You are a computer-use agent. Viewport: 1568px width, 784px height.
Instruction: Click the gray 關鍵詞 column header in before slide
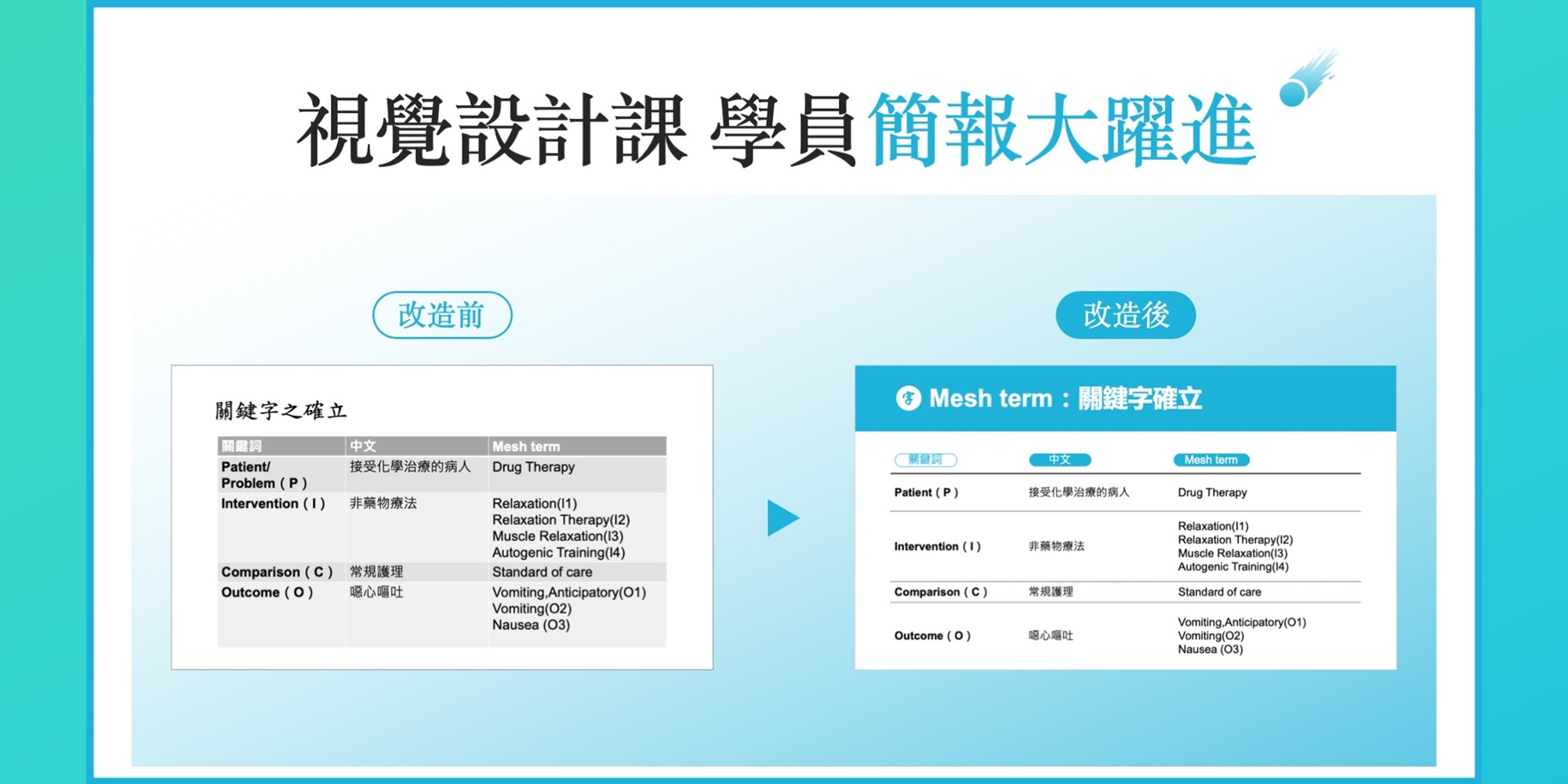point(241,446)
